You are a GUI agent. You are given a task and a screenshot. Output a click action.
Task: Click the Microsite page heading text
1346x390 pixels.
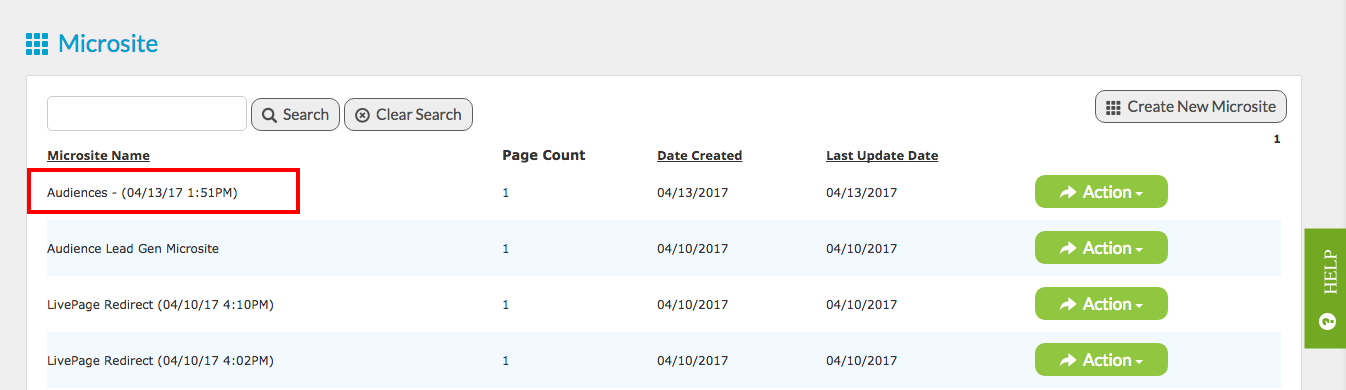[x=108, y=44]
